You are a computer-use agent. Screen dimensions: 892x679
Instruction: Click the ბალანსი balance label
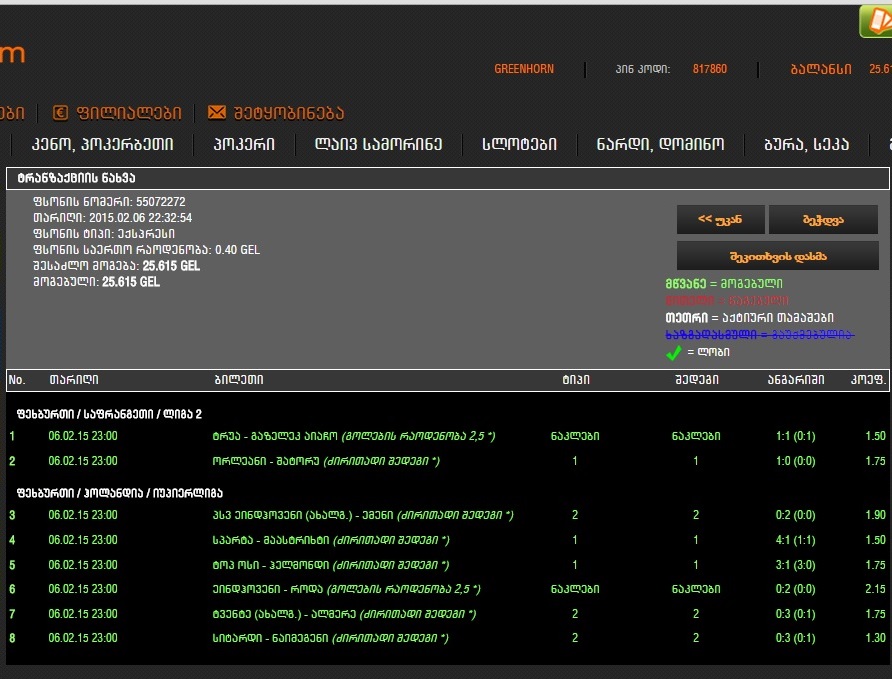(x=820, y=69)
